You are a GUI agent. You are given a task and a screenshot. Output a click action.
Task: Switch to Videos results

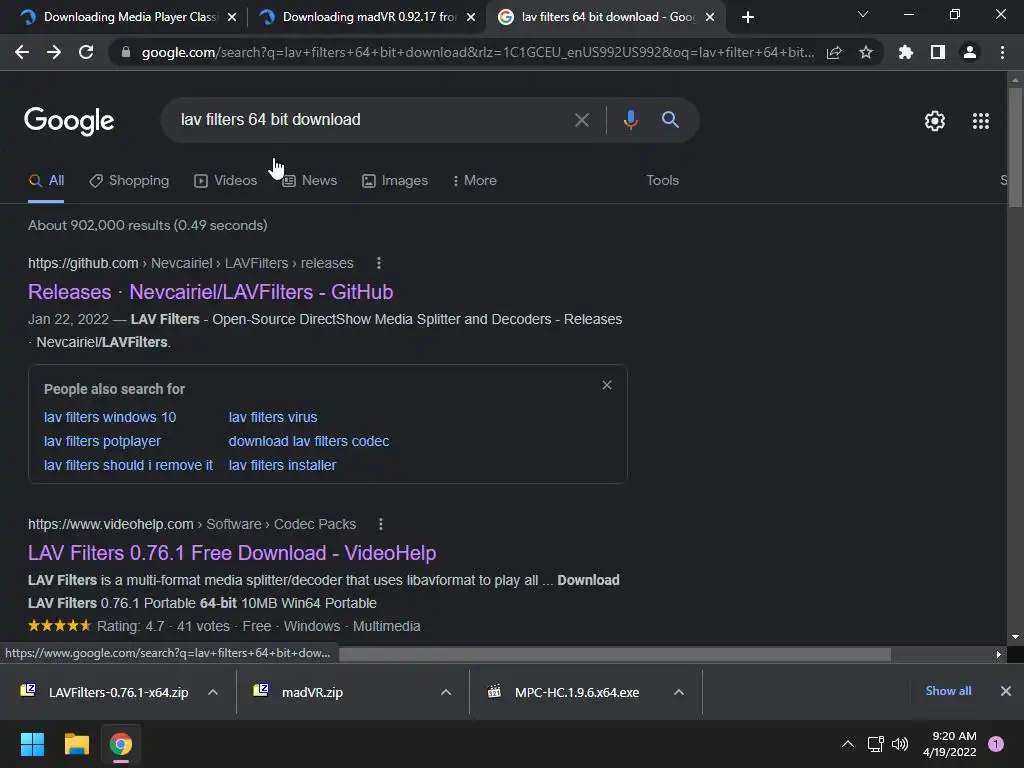[x=226, y=181]
